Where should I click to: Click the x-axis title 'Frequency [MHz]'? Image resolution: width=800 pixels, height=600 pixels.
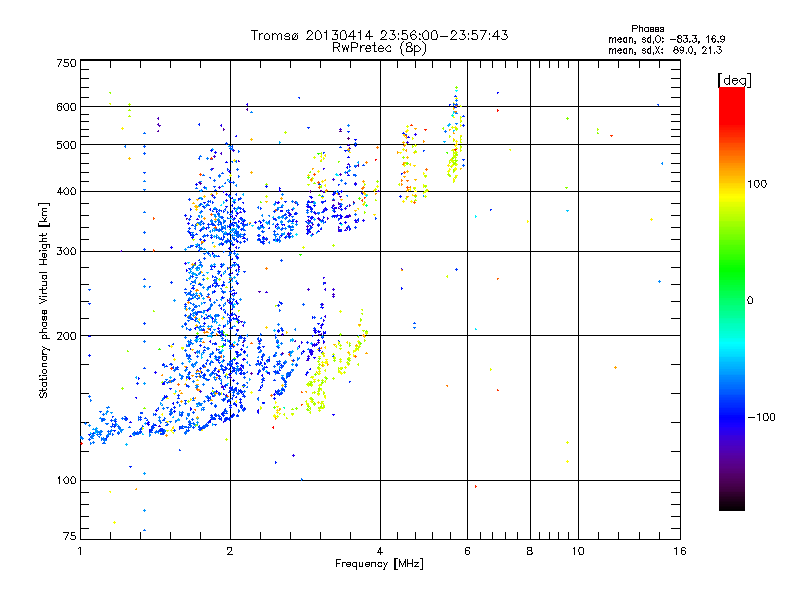coord(379,564)
